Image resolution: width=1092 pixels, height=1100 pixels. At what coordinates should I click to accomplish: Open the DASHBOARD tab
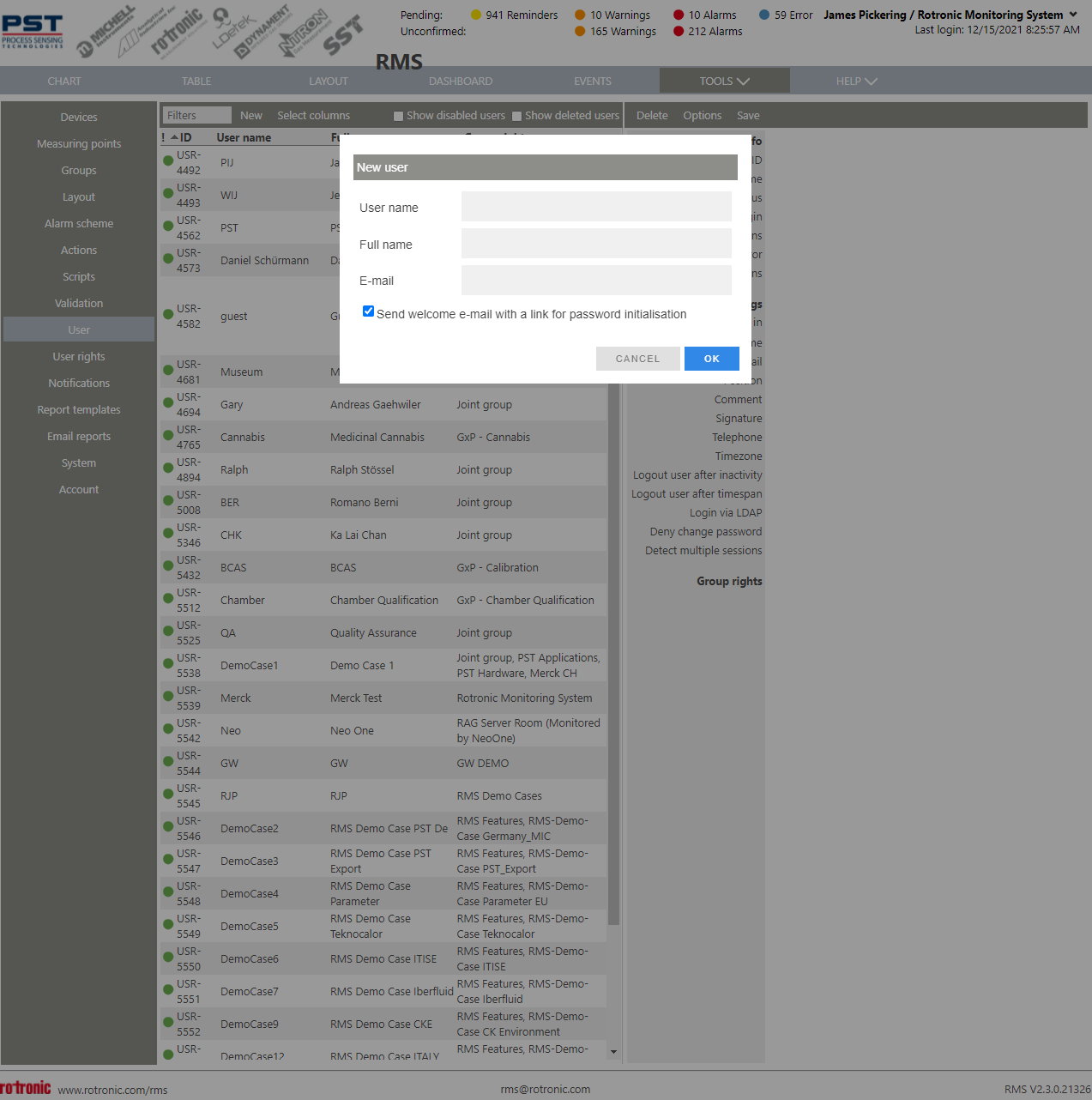pos(461,81)
